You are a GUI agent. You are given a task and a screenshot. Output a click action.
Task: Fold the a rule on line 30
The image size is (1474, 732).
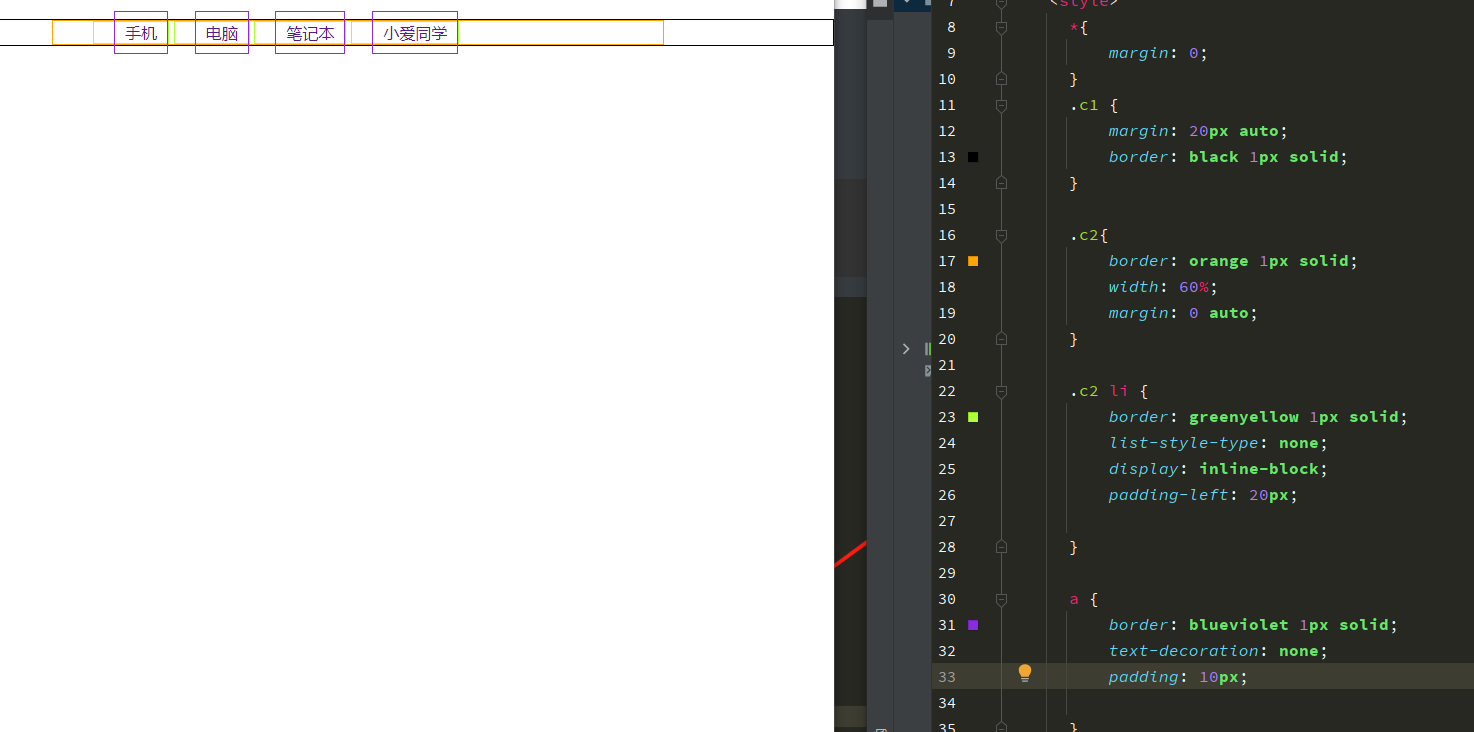pyautogui.click(x=1001, y=599)
